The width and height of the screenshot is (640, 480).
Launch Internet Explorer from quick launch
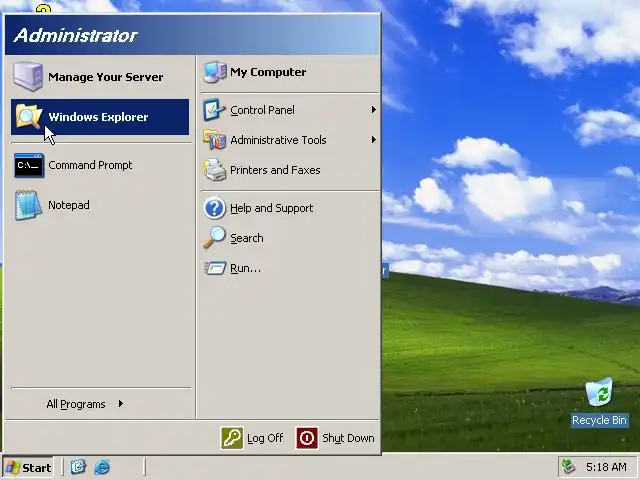[x=102, y=467]
